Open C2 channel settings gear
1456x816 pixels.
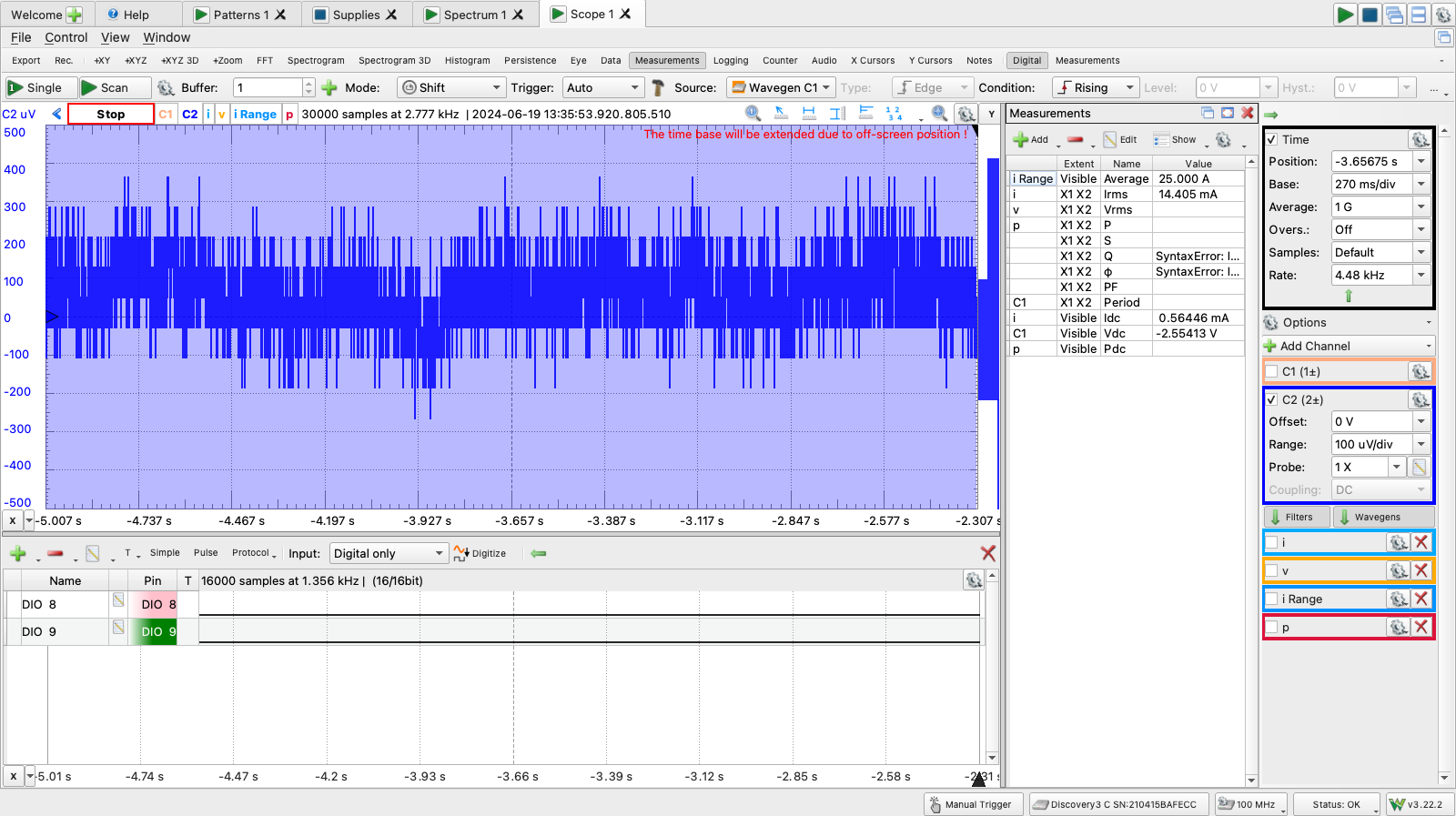pyautogui.click(x=1420, y=399)
